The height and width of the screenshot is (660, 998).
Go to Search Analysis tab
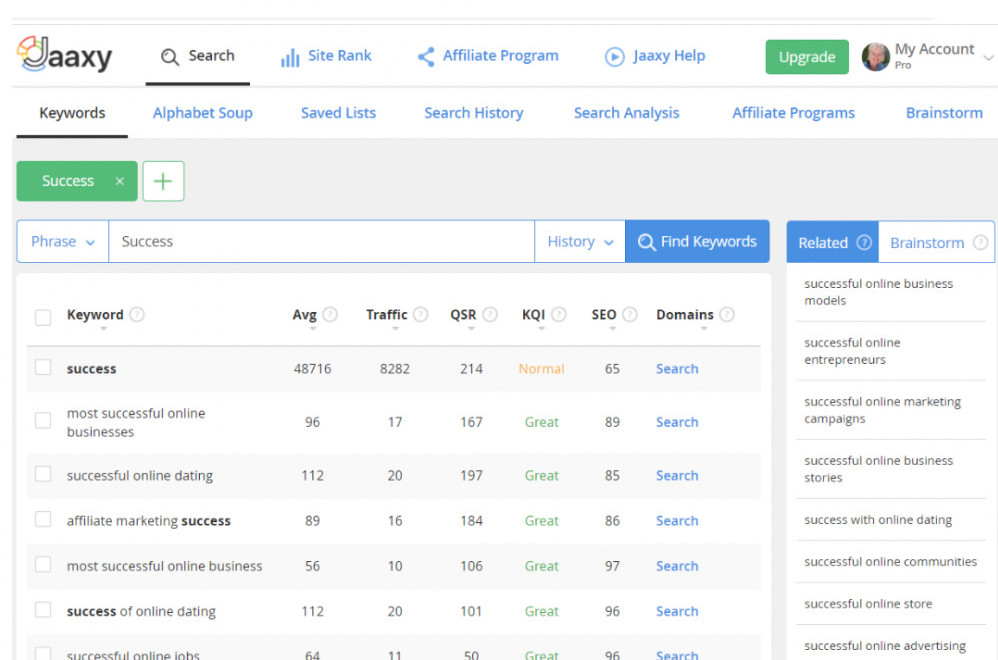[x=626, y=113]
